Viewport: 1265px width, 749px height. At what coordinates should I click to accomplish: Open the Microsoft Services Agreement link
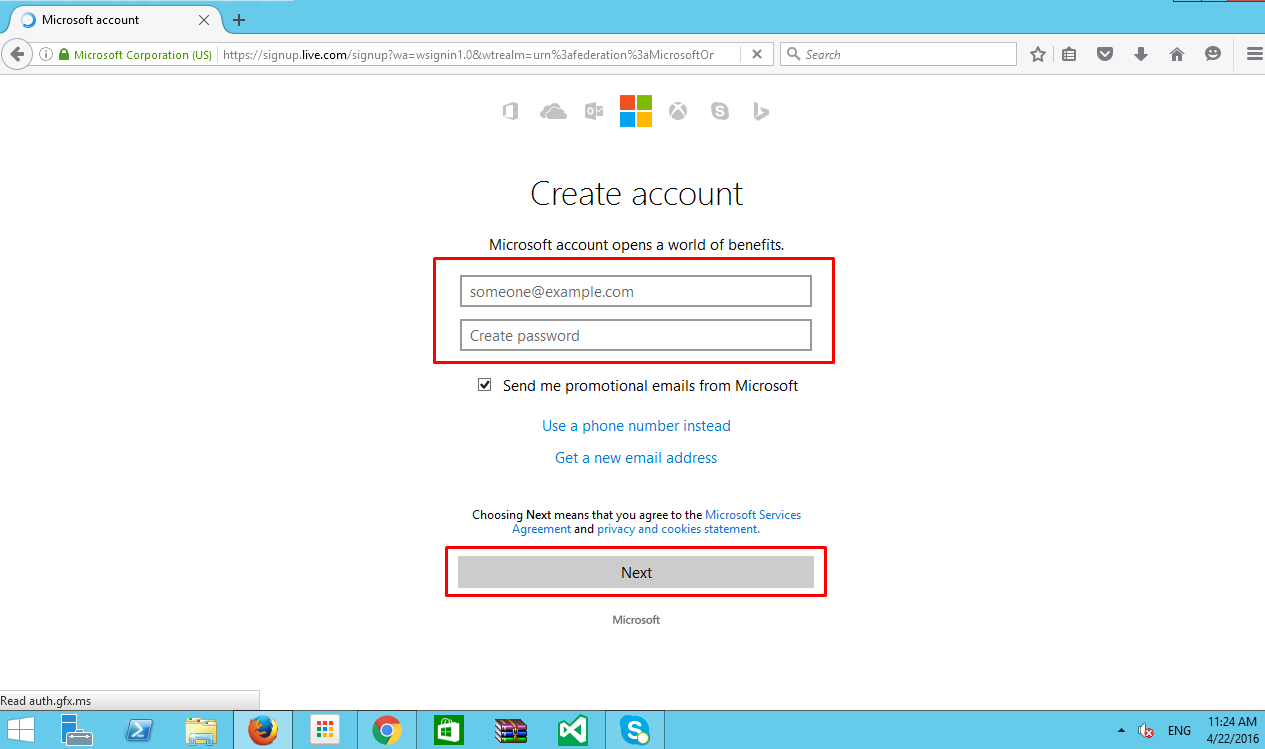[657, 522]
